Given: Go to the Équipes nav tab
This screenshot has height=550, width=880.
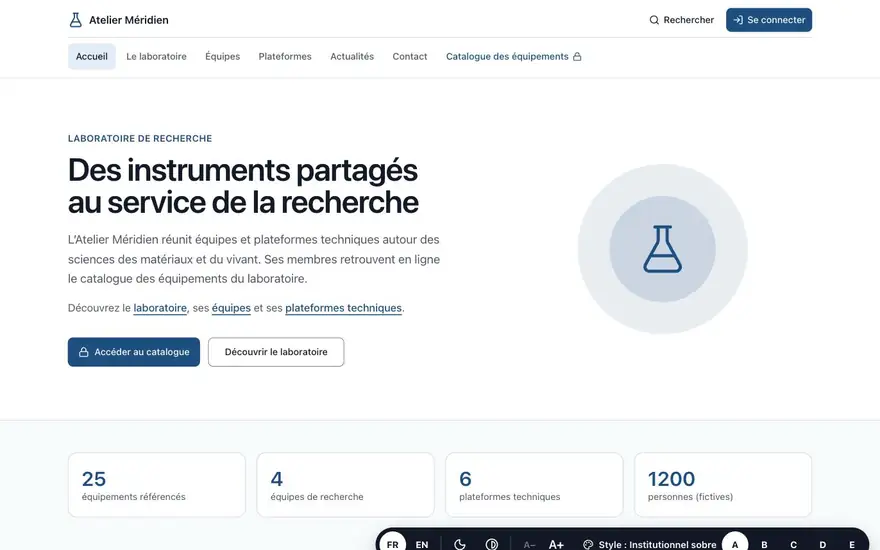Looking at the screenshot, I should (x=222, y=57).
